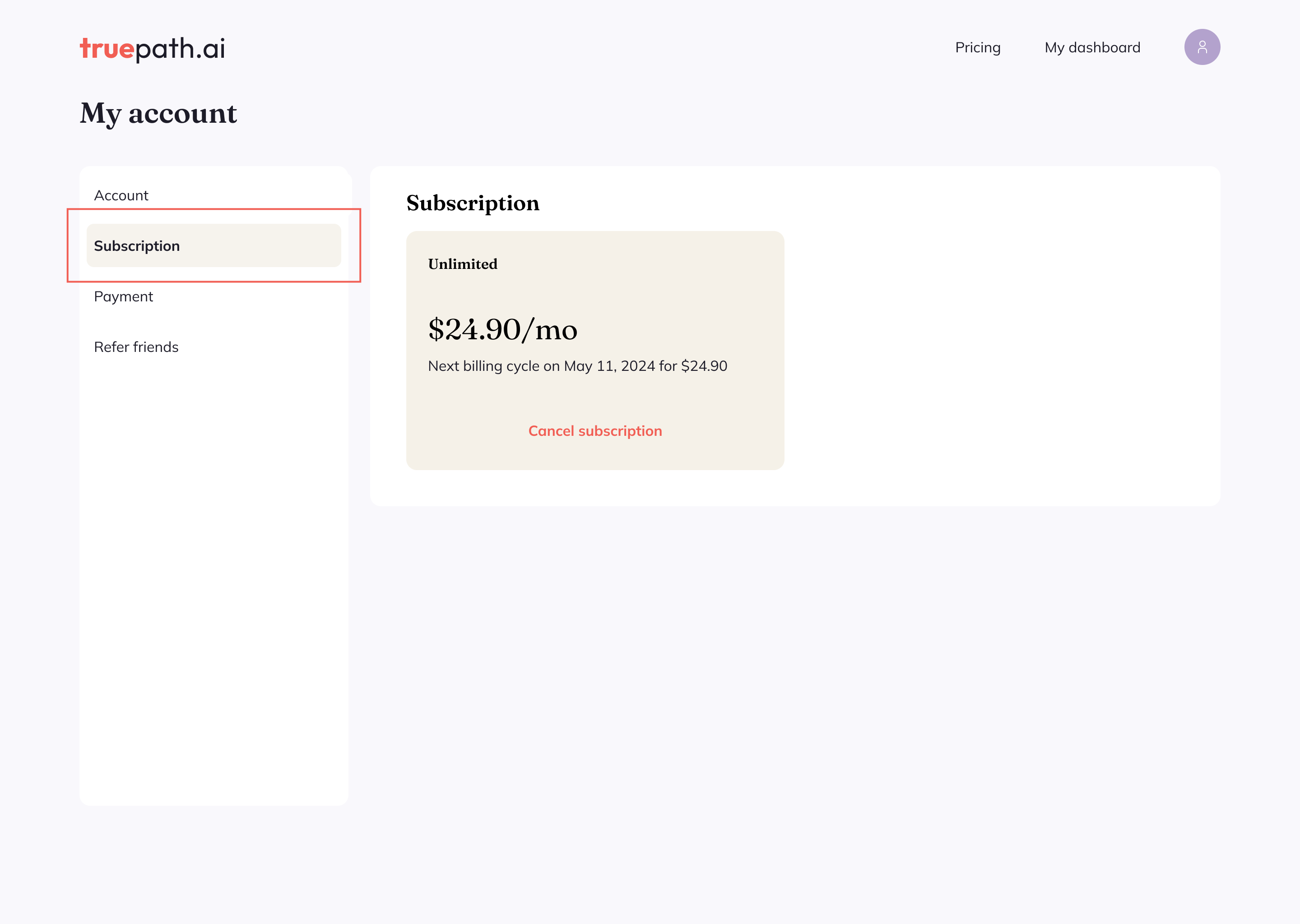Click the My account page title
Screen dimensions: 1300x924
158,113
